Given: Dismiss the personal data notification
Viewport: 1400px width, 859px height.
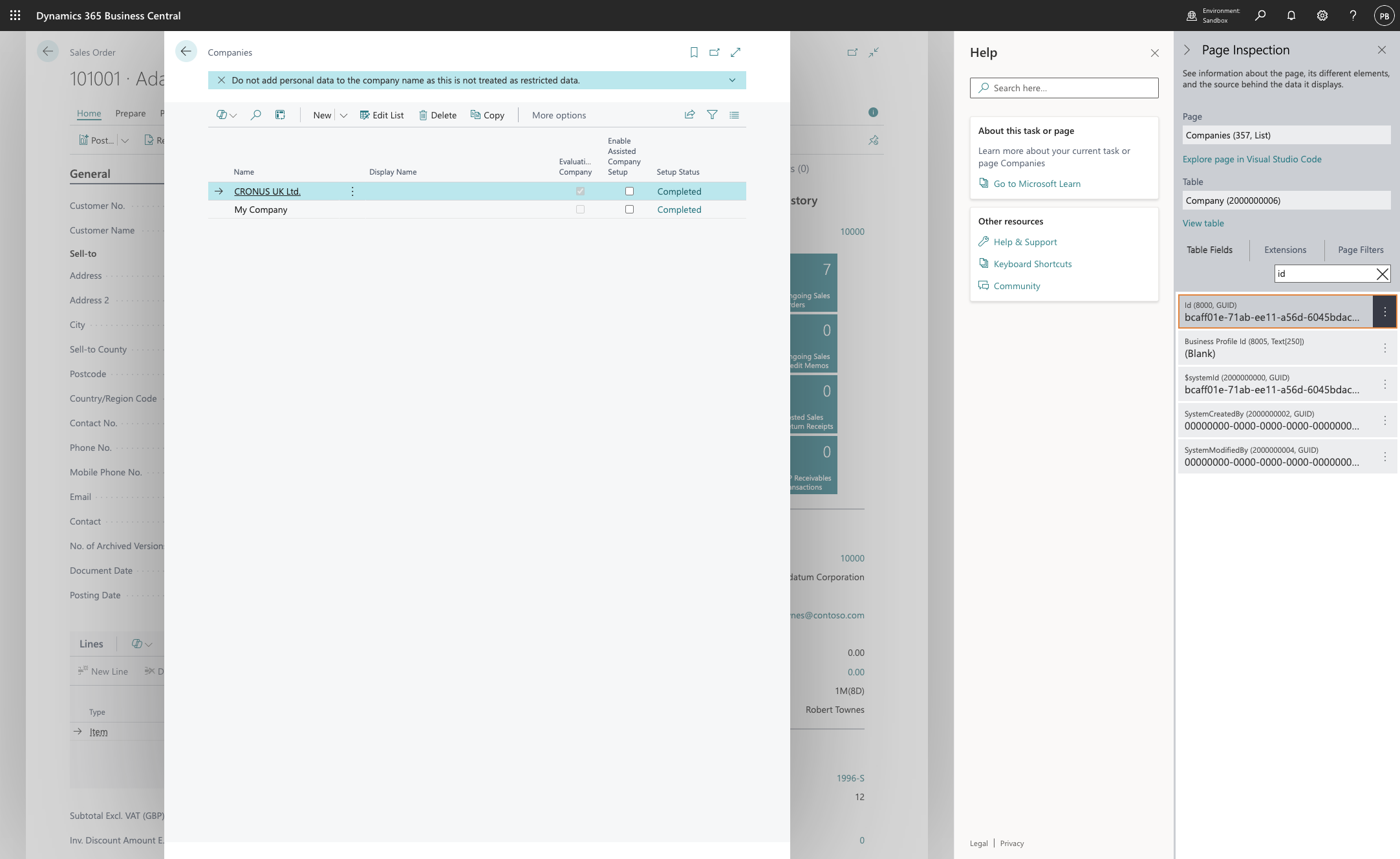Looking at the screenshot, I should (221, 80).
